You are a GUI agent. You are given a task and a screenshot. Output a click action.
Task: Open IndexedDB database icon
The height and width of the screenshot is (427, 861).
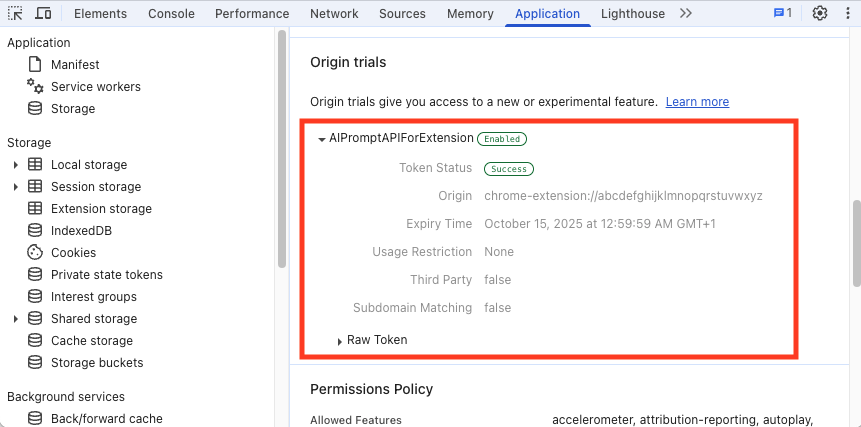click(35, 231)
